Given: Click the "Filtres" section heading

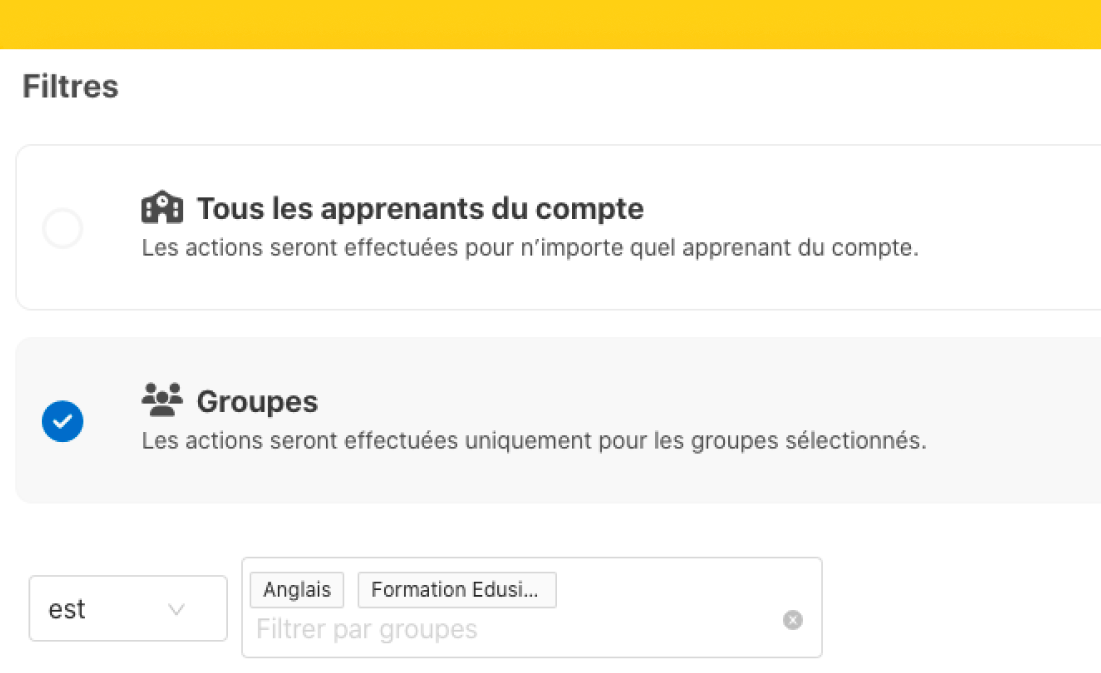Looking at the screenshot, I should (x=70, y=86).
